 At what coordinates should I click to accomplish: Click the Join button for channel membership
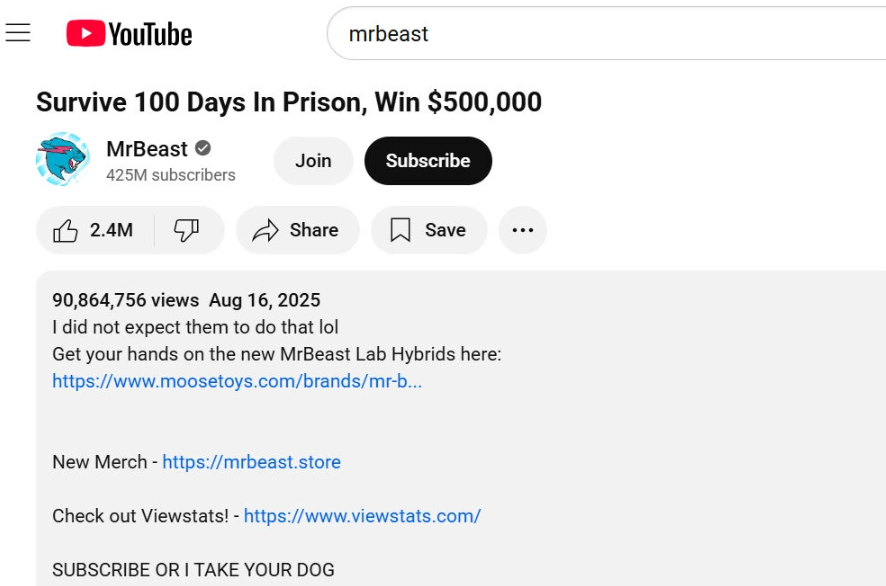313,160
